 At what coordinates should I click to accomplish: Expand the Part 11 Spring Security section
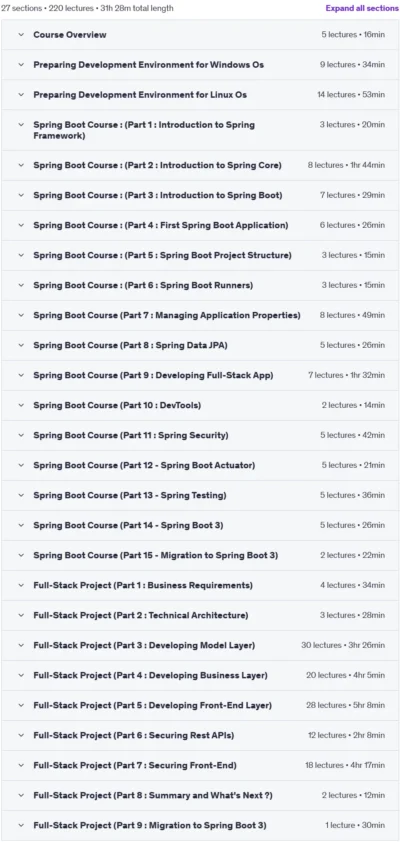200,435
